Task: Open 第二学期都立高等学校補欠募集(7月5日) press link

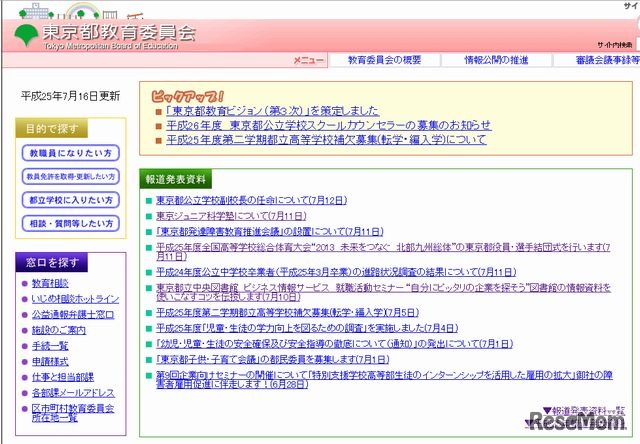Action: [287, 313]
